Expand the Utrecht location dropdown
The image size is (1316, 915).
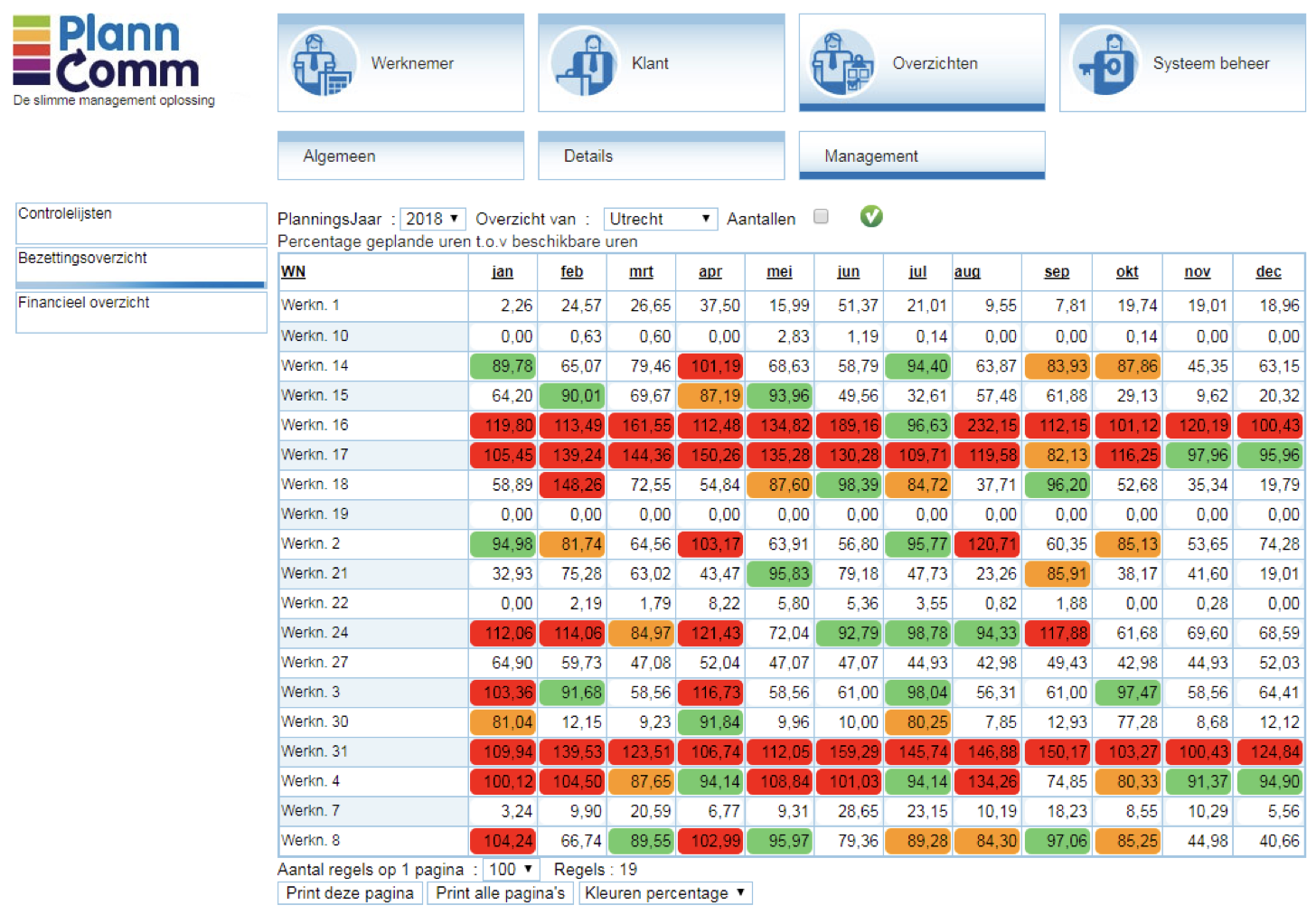659,219
